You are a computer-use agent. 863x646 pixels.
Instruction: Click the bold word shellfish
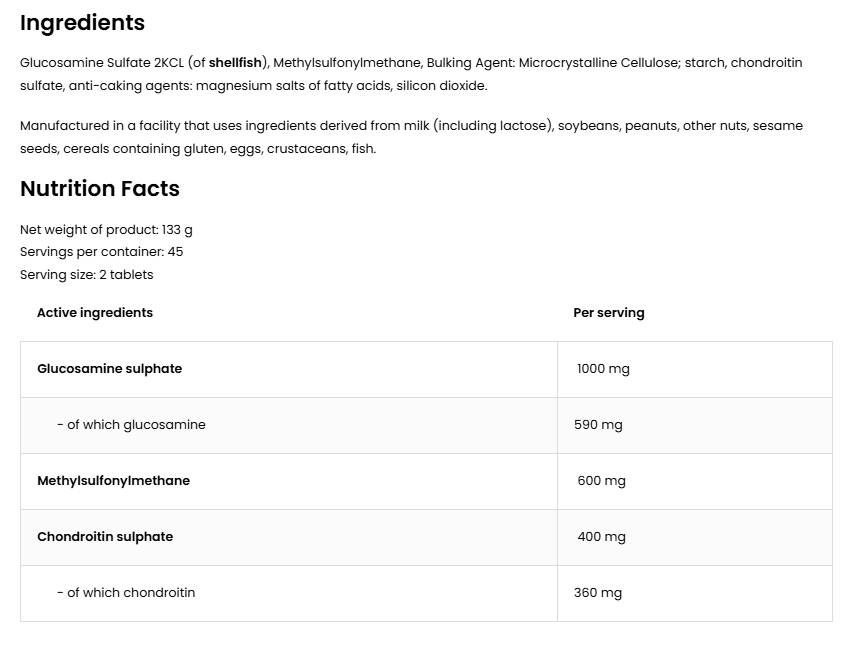(235, 63)
